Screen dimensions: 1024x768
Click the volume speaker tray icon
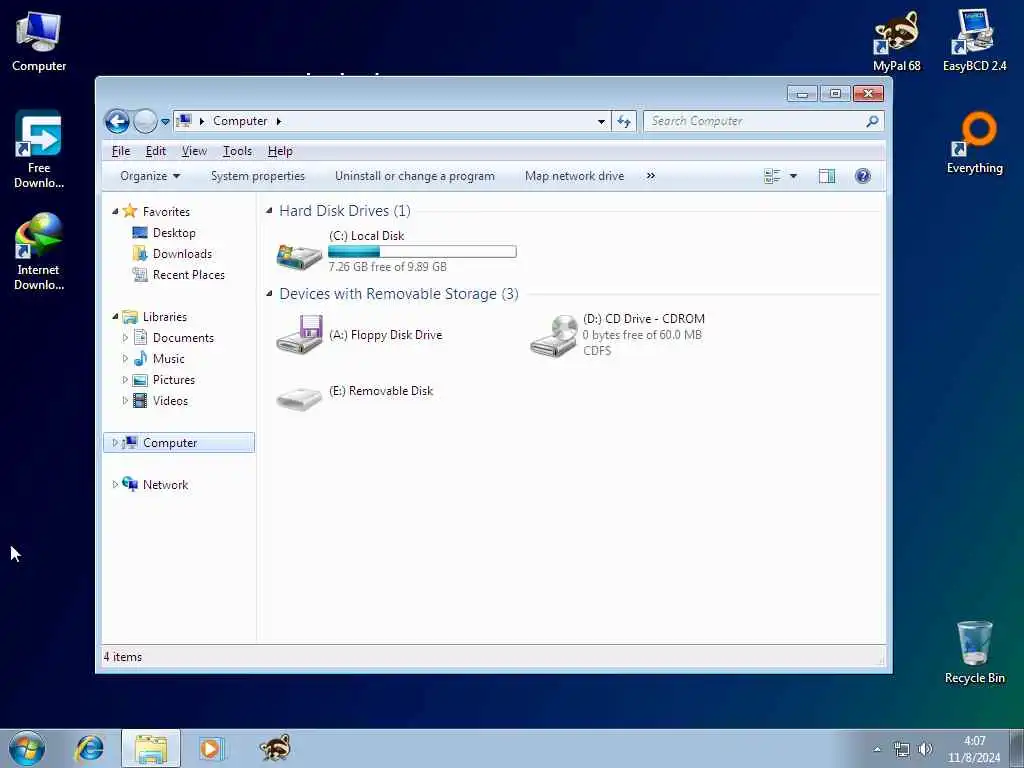click(925, 749)
